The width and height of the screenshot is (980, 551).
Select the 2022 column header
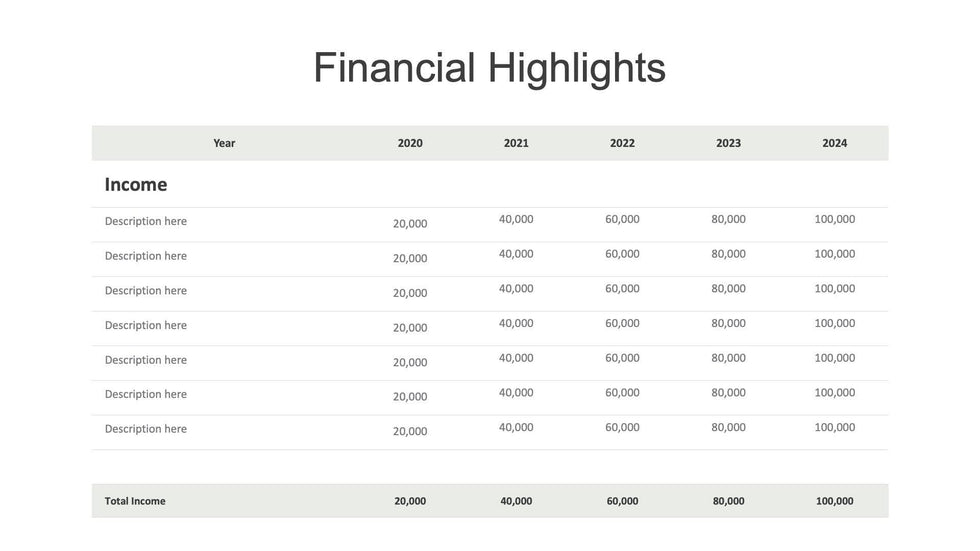622,143
